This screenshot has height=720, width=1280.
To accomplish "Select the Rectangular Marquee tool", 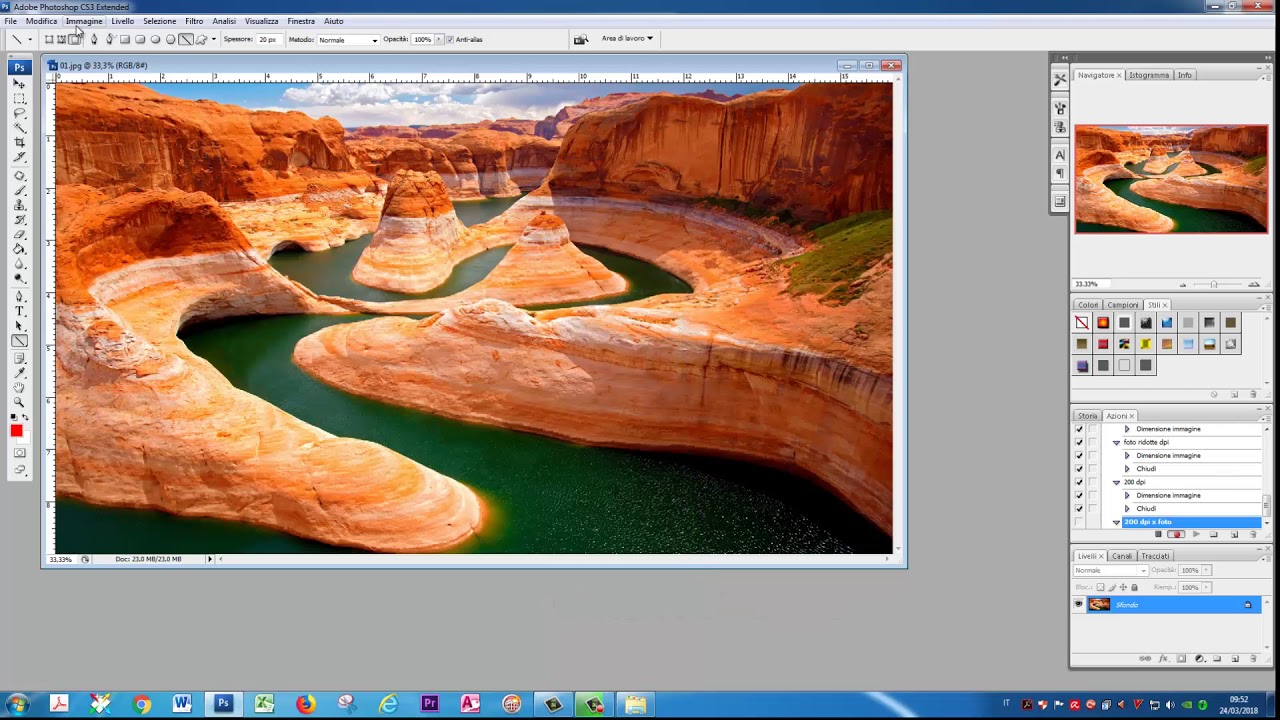I will (19, 99).
